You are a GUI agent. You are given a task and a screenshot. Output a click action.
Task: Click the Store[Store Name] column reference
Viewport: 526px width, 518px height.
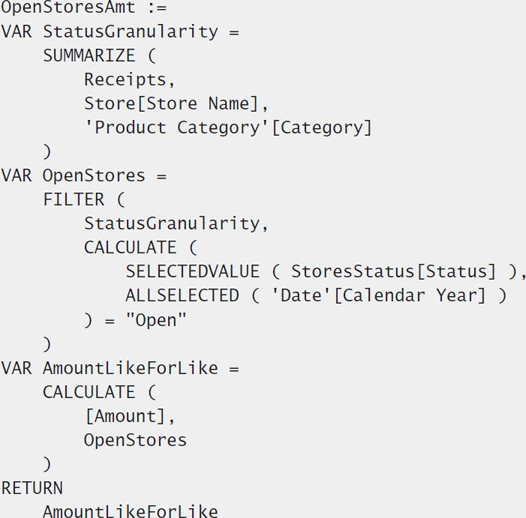pyautogui.click(x=171, y=104)
